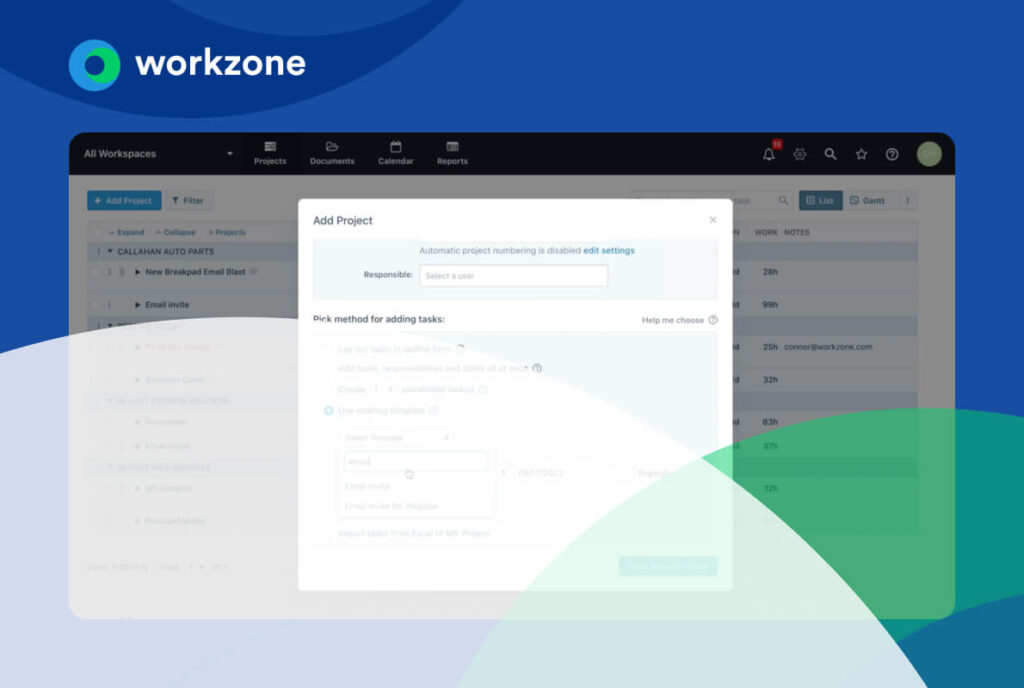Image resolution: width=1024 pixels, height=688 pixels.
Task: Click the favorites star icon
Action: coord(861,154)
